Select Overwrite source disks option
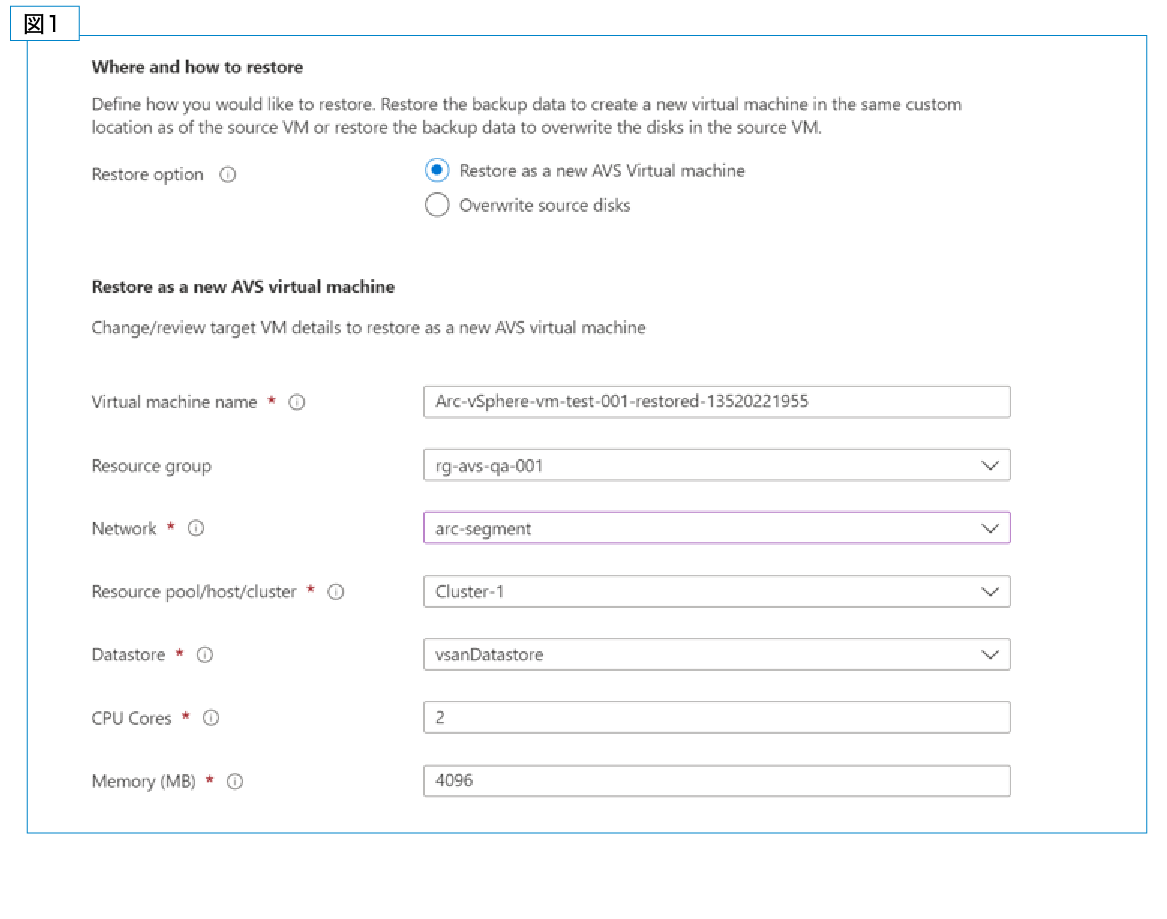Image resolution: width=1167 pixels, height=919 pixels. tap(437, 206)
